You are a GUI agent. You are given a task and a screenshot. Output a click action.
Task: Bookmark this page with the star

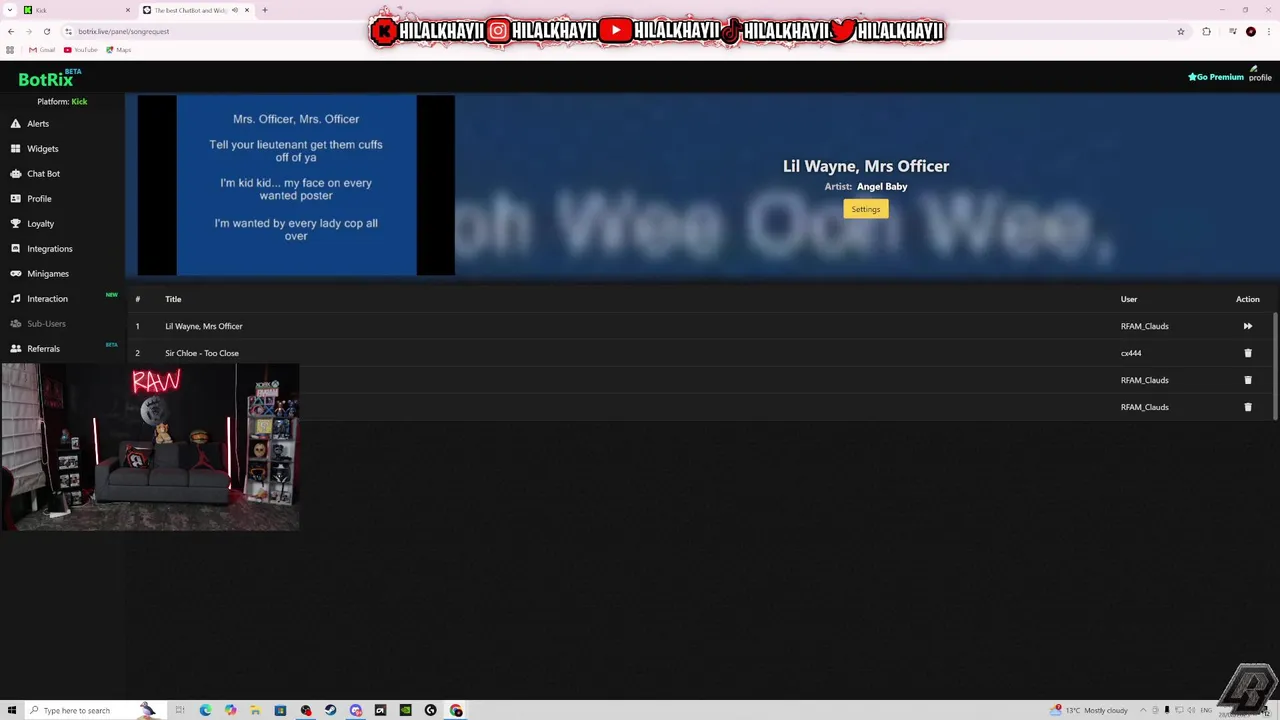pyautogui.click(x=1181, y=31)
